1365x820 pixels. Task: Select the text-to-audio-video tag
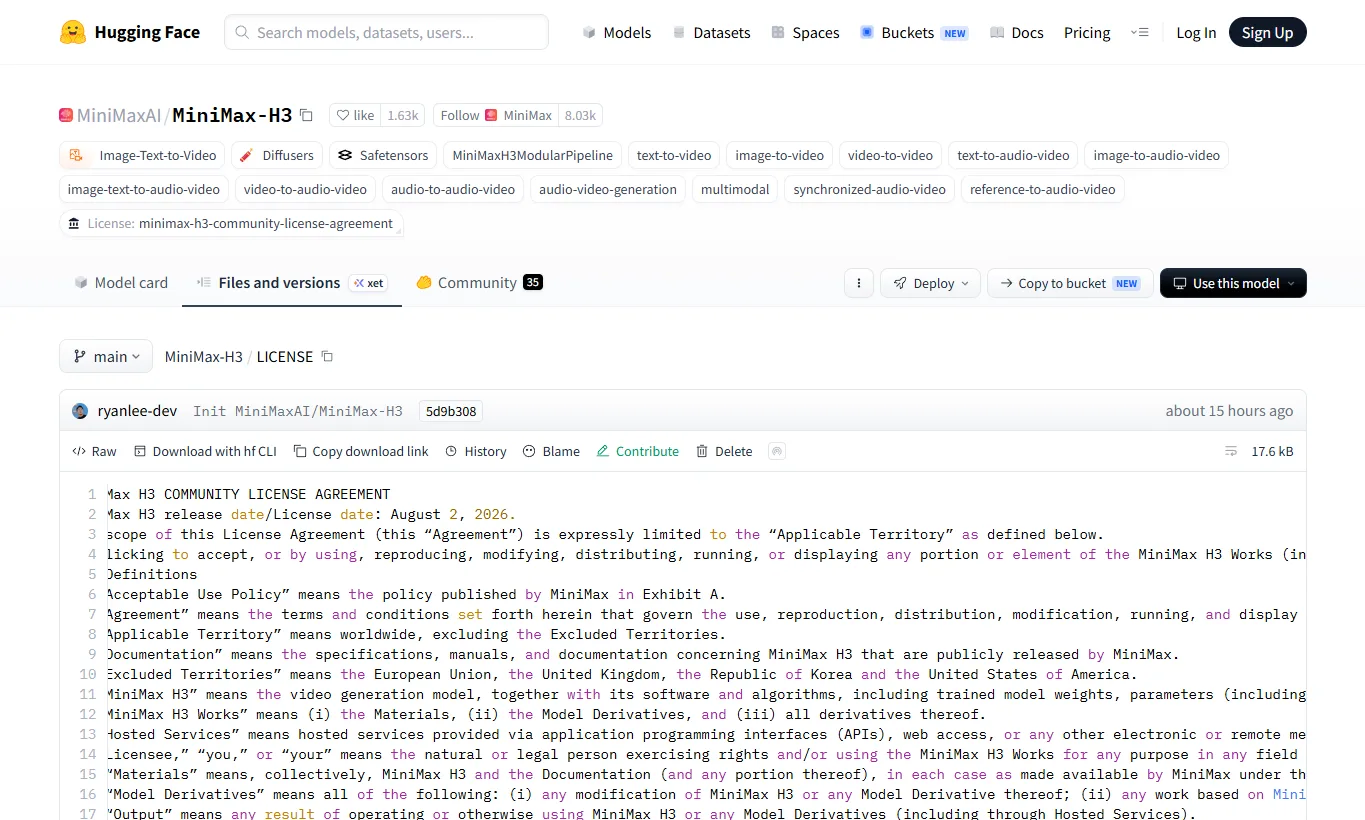pyautogui.click(x=1013, y=155)
